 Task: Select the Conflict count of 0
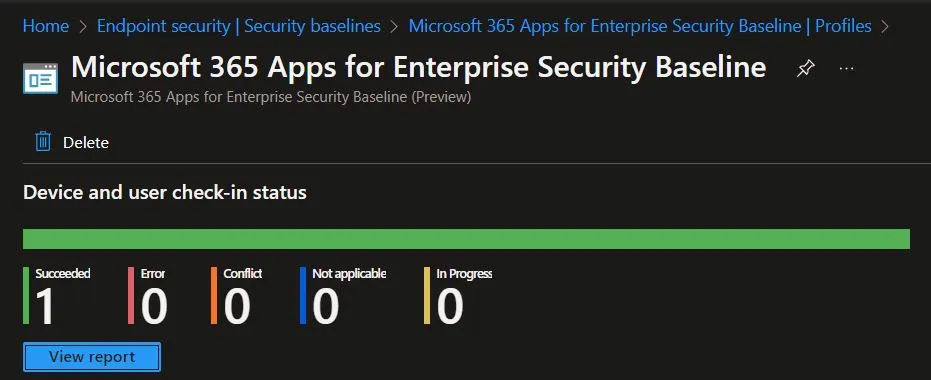[237, 306]
